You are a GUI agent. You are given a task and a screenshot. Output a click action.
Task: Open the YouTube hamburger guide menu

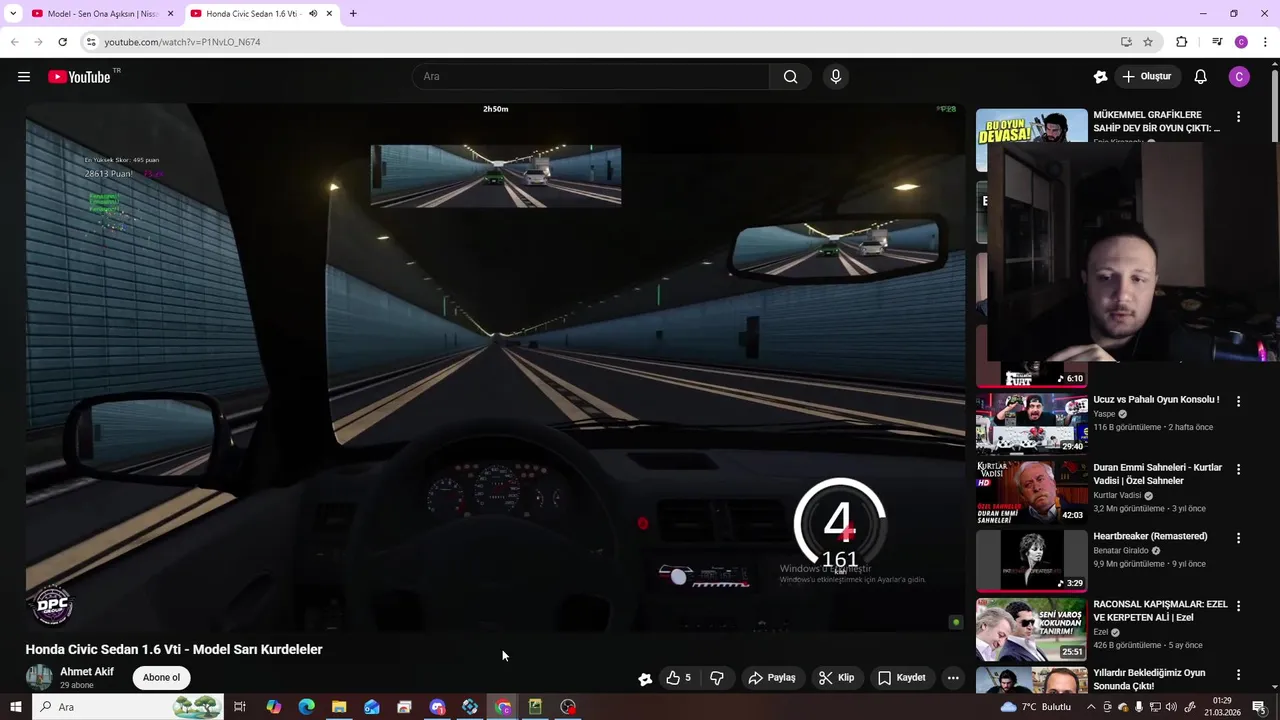(24, 77)
